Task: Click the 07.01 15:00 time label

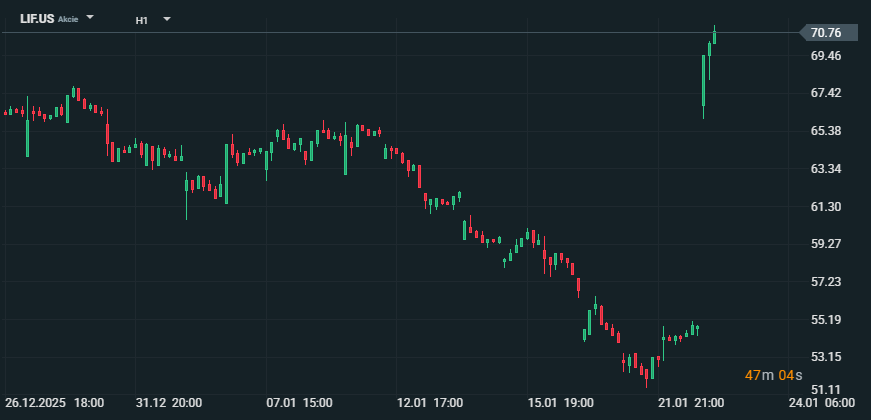Action: (299, 402)
